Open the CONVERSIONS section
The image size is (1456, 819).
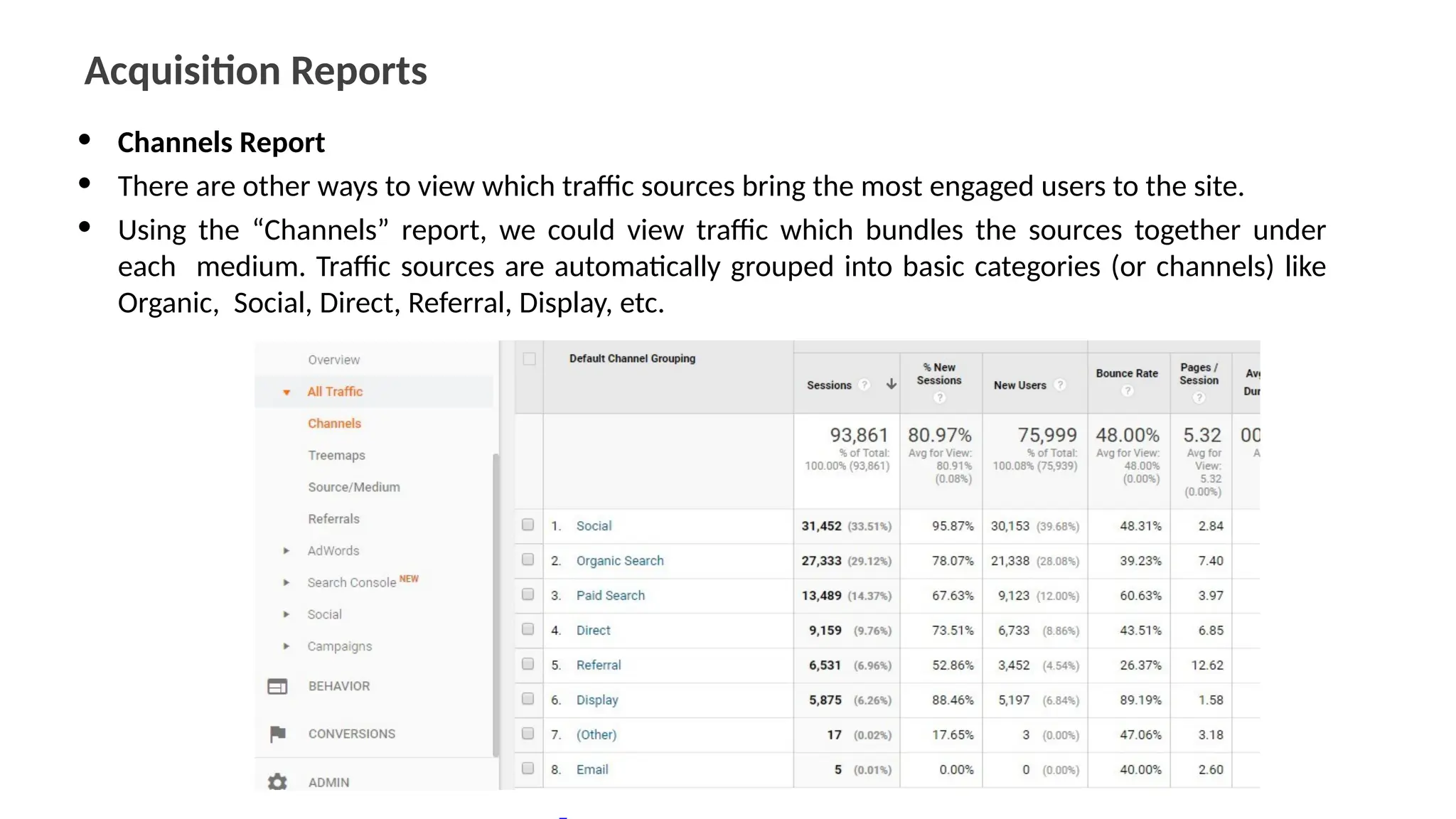[x=351, y=734]
